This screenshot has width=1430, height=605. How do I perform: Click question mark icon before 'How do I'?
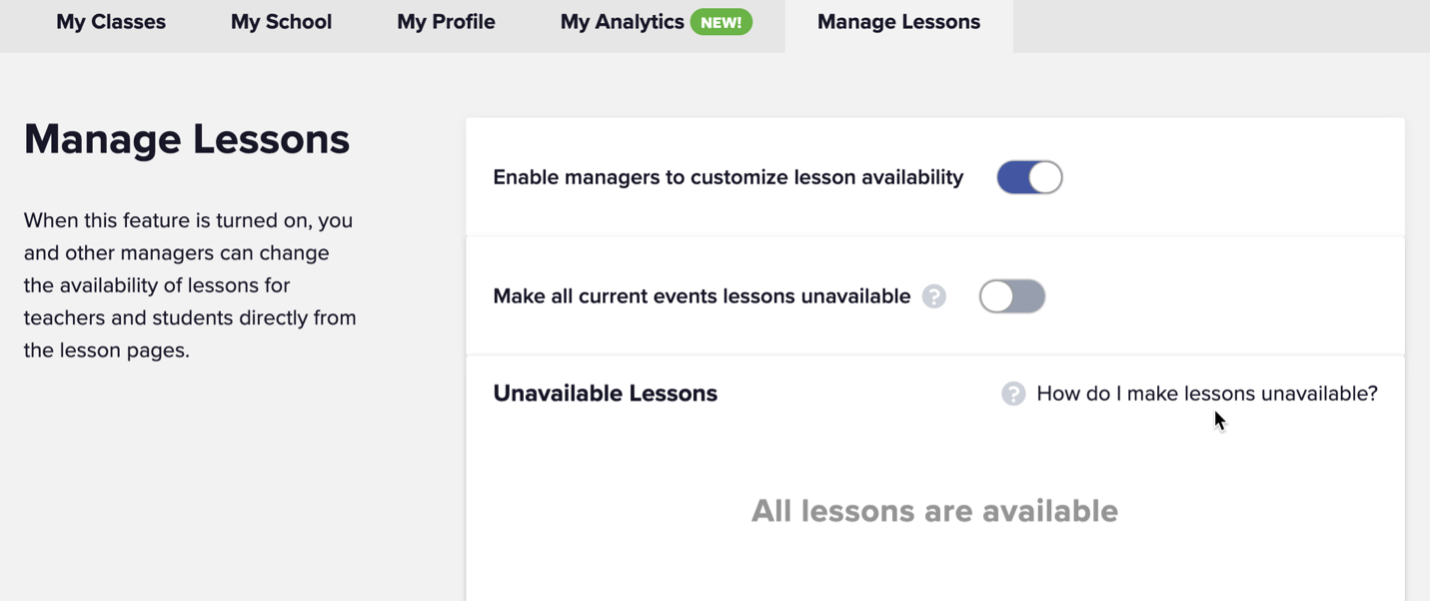[x=1013, y=394]
